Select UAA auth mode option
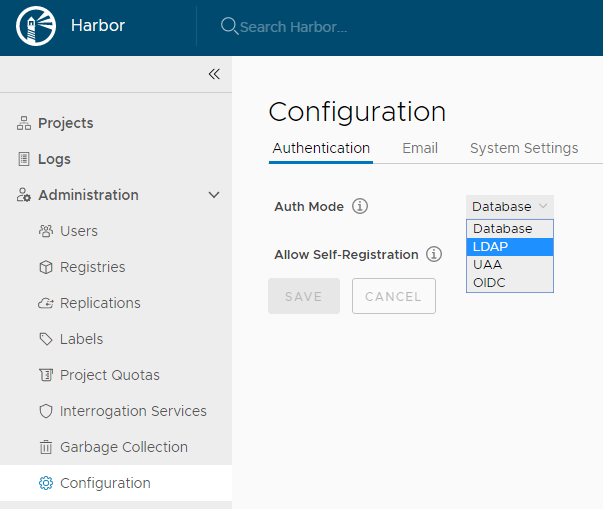The width and height of the screenshot is (603, 509). tap(510, 264)
